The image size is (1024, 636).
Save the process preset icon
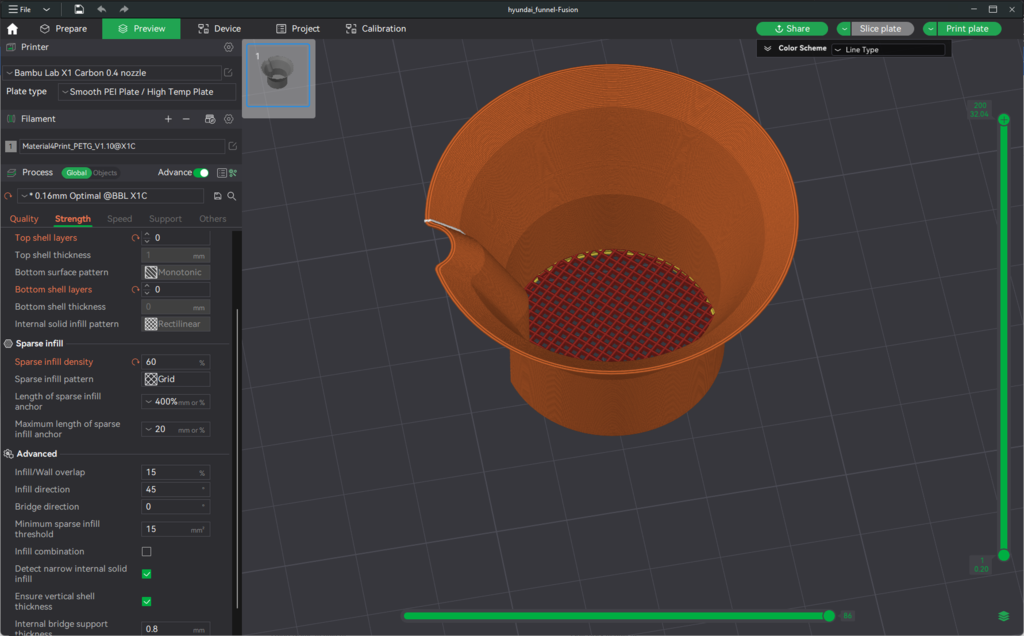pyautogui.click(x=218, y=196)
